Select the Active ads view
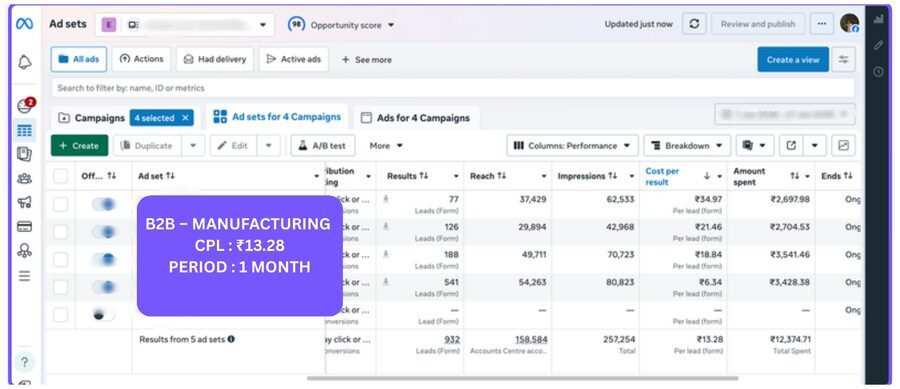Viewport: 900px width, 389px height. (x=293, y=59)
